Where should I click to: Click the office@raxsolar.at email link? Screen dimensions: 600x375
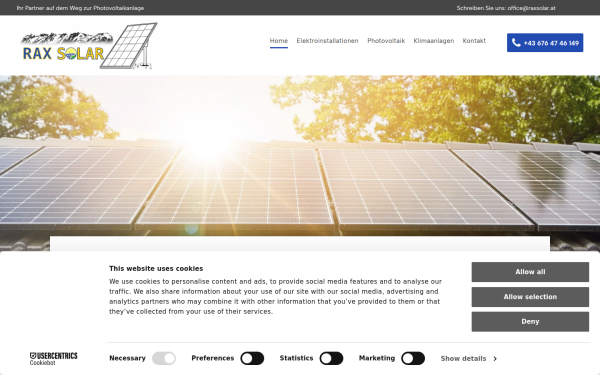point(531,8)
